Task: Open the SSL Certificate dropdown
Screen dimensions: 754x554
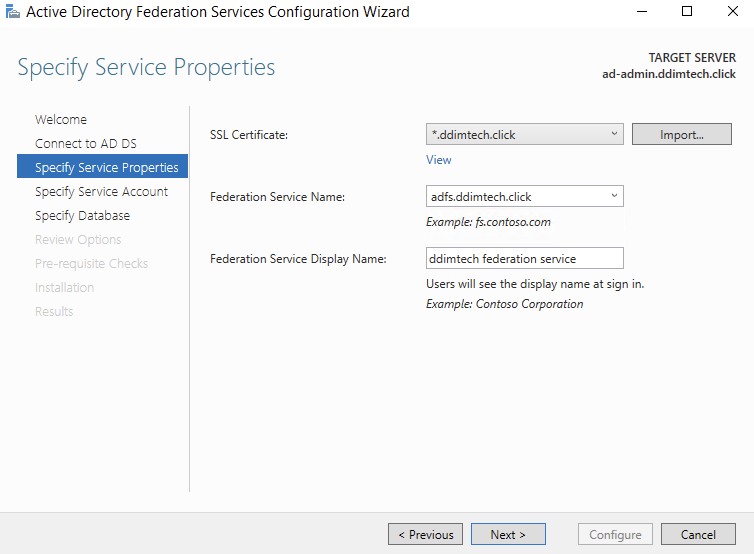Action: (525, 134)
